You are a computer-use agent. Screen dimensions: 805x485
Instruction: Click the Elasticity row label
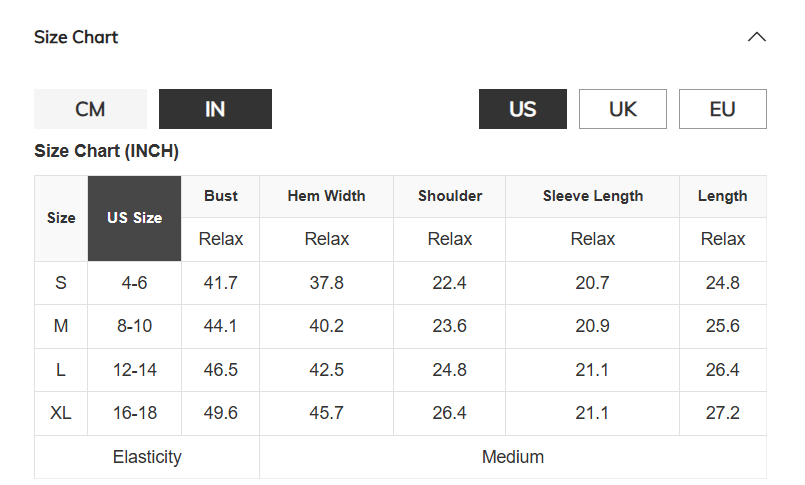[147, 457]
